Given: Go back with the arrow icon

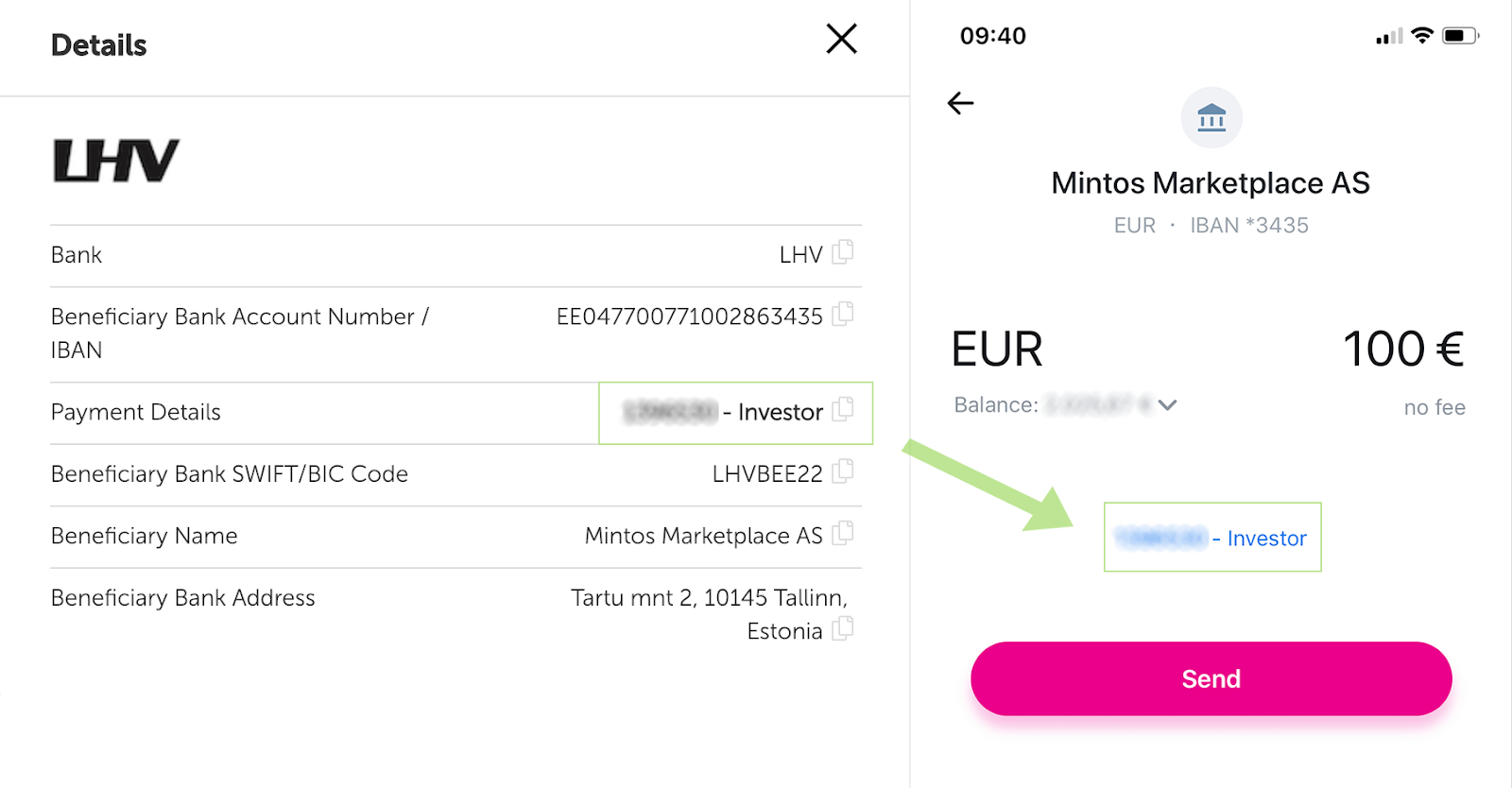Looking at the screenshot, I should (960, 103).
